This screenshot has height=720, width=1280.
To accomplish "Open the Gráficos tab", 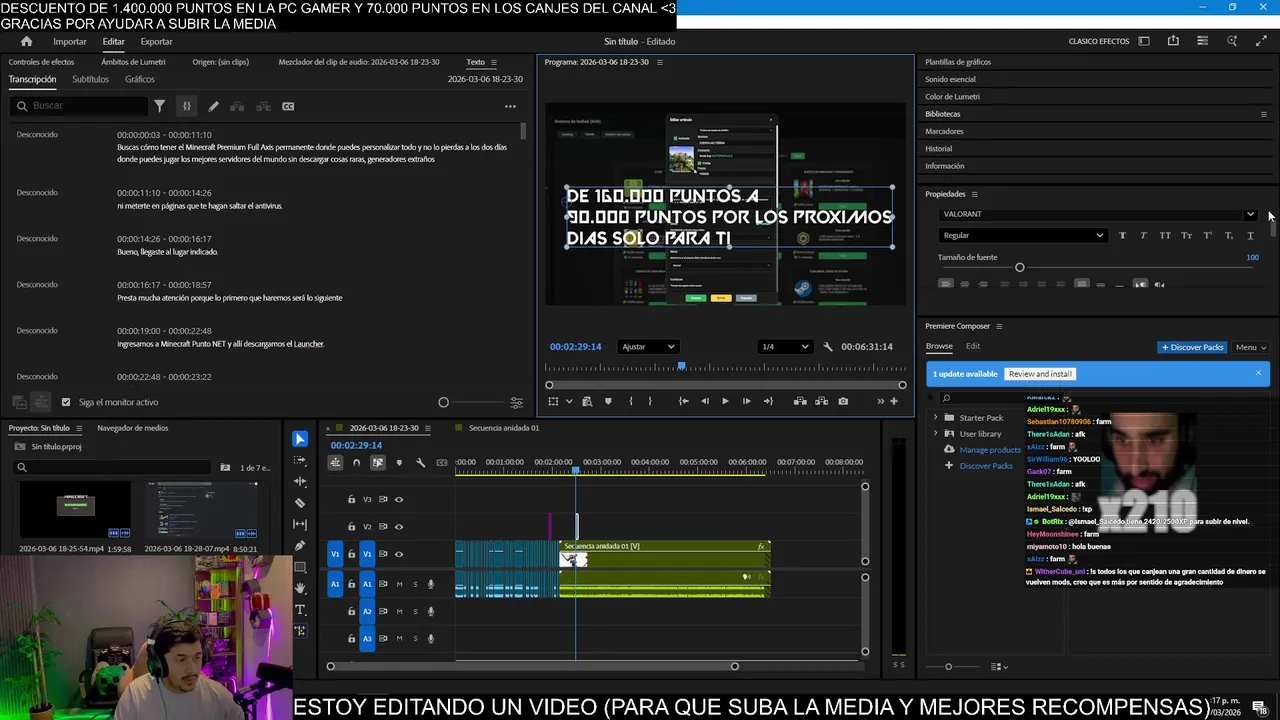I will pyautogui.click(x=140, y=79).
